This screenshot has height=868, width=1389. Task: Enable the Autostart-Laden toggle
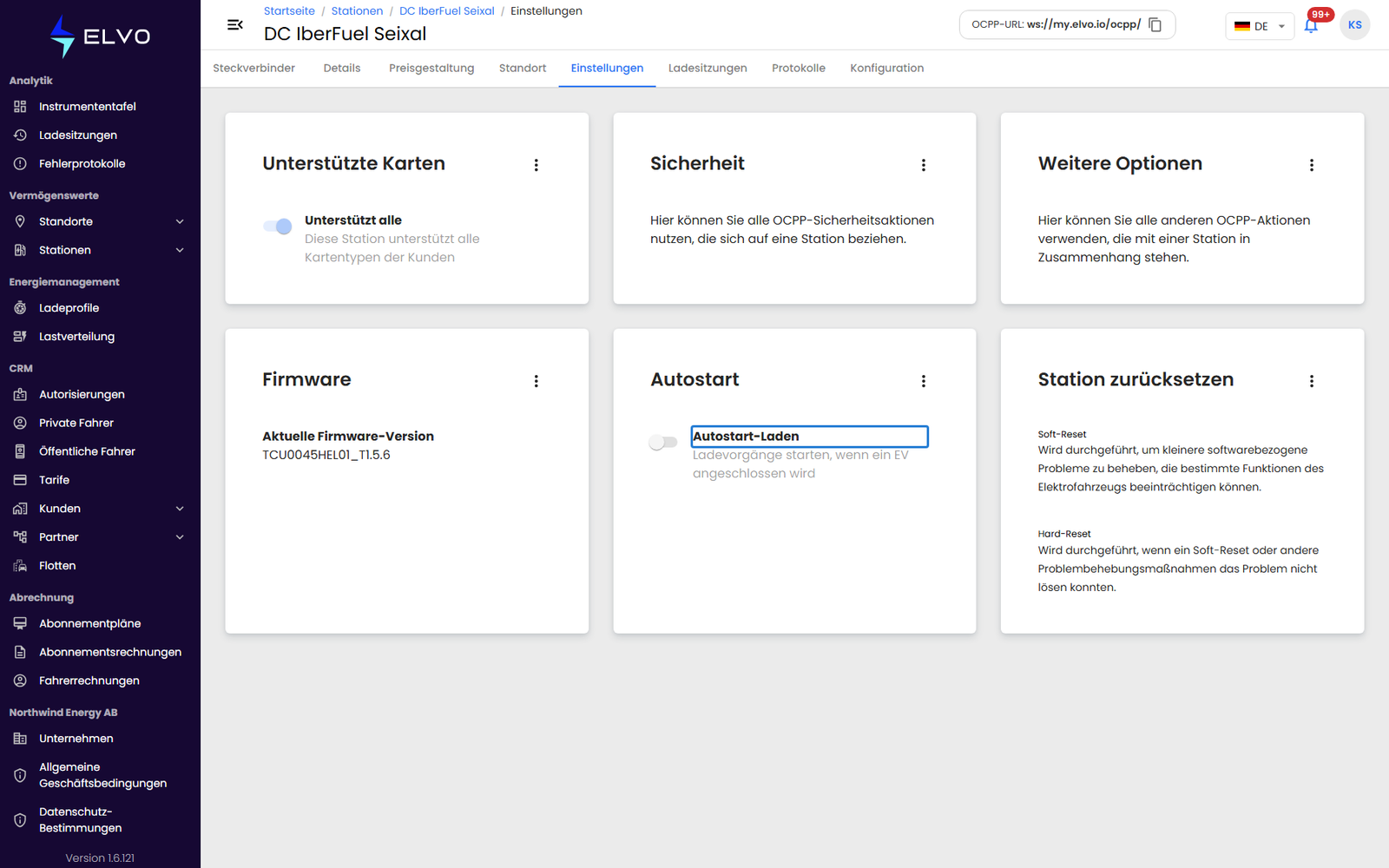point(663,443)
